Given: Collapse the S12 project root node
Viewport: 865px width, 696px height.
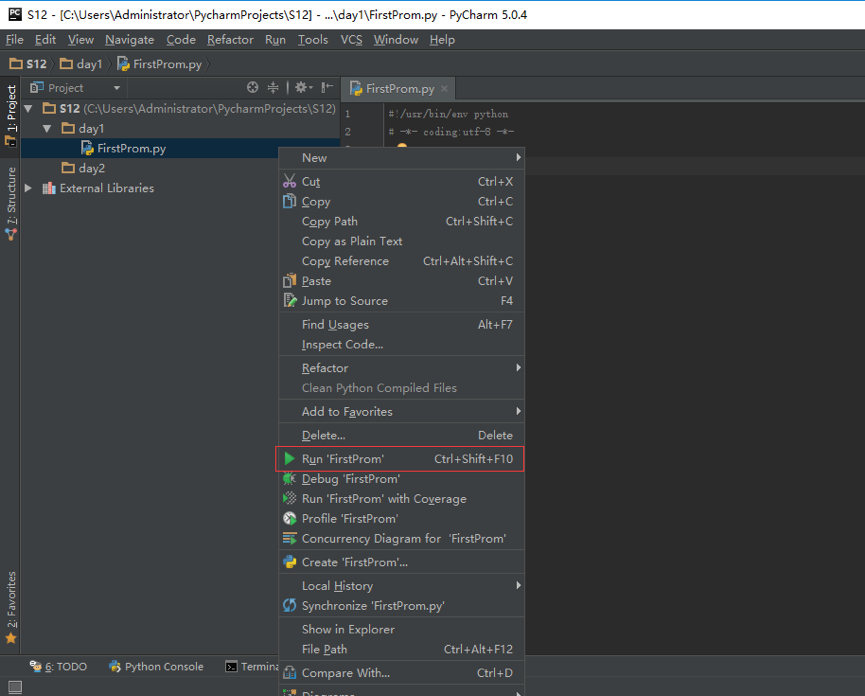Looking at the screenshot, I should pos(28,109).
